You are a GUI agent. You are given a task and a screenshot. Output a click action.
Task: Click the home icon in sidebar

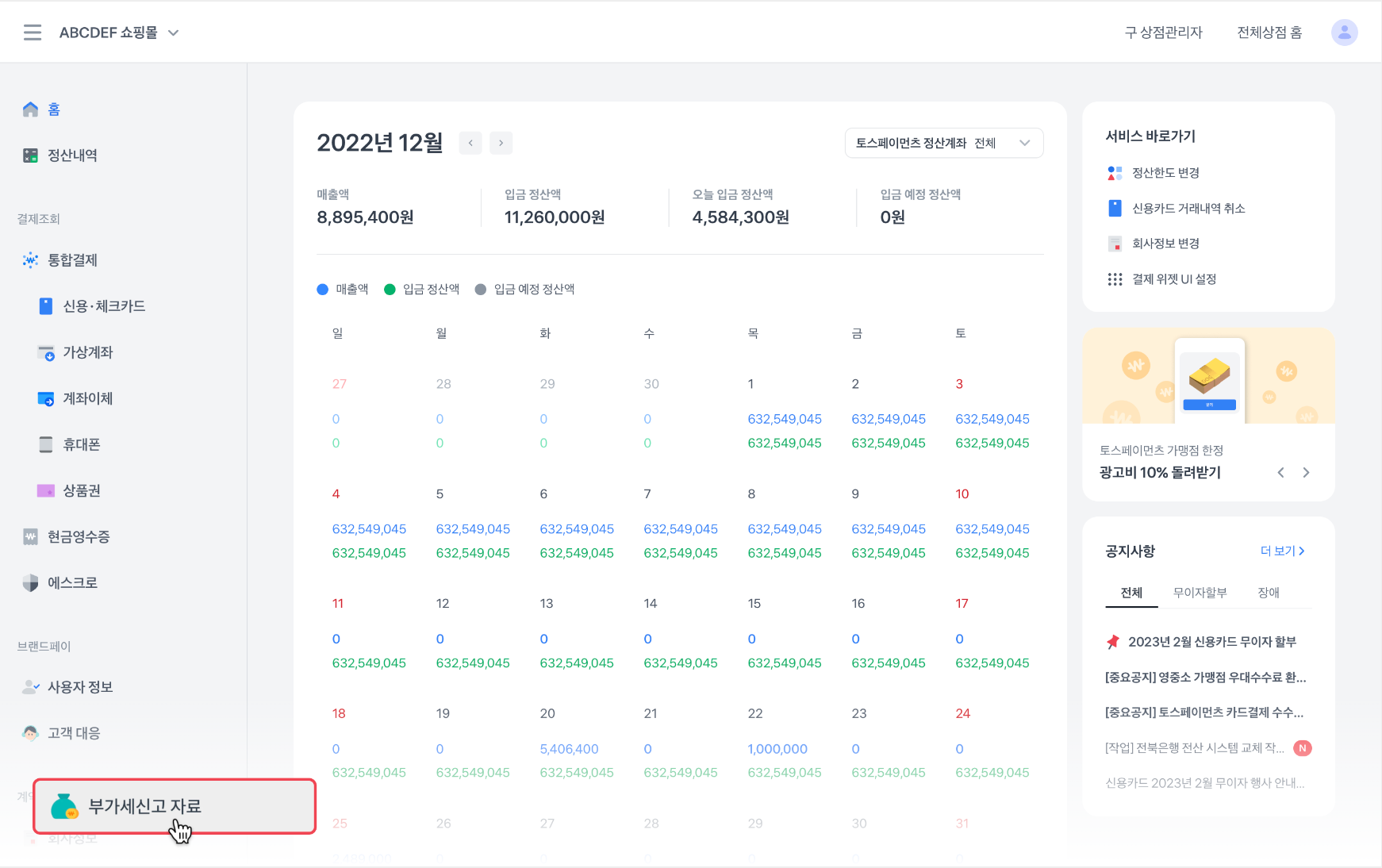tap(30, 109)
